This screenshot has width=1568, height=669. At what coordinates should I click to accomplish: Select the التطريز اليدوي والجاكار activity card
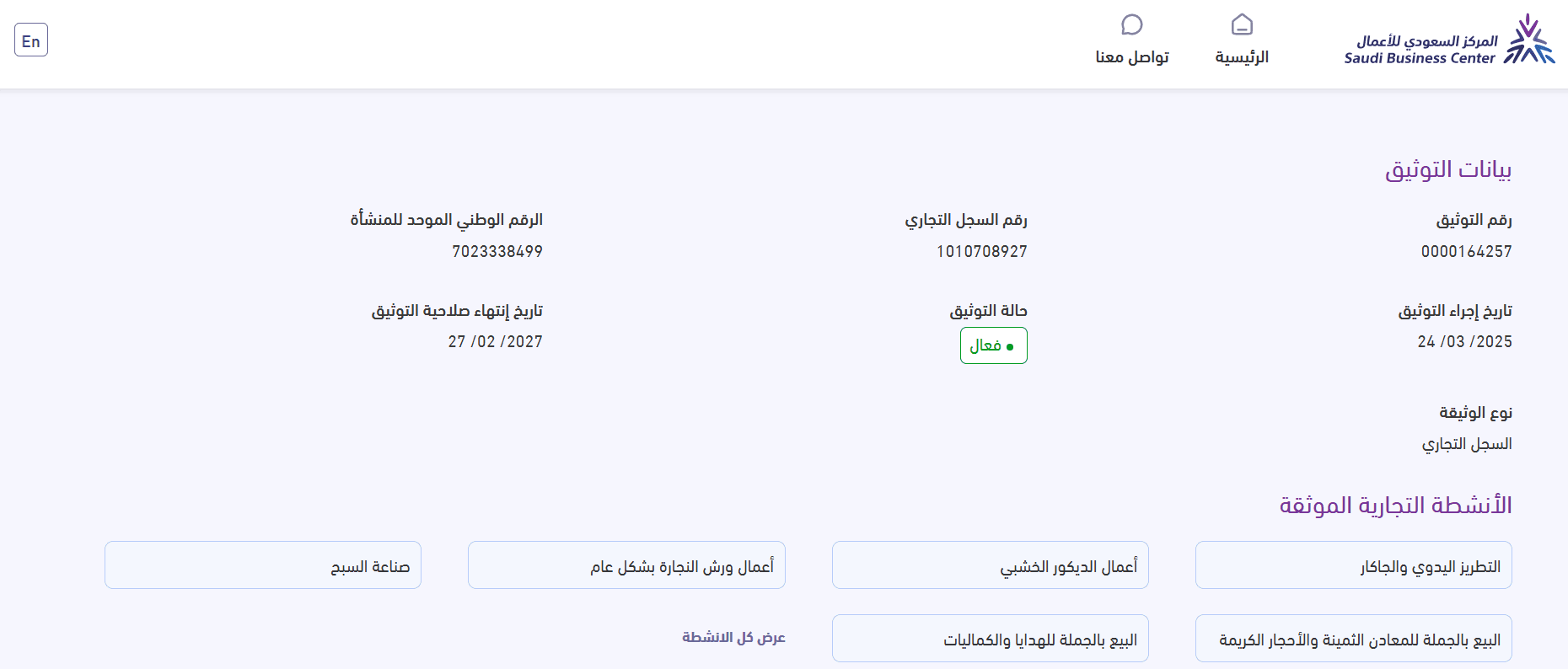(1353, 565)
